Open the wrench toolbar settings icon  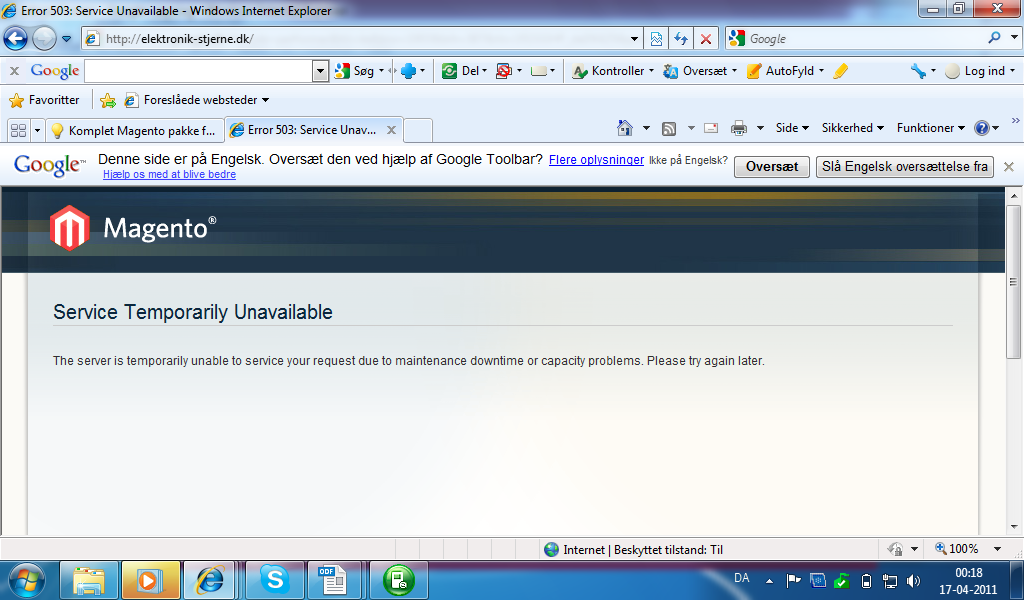919,71
